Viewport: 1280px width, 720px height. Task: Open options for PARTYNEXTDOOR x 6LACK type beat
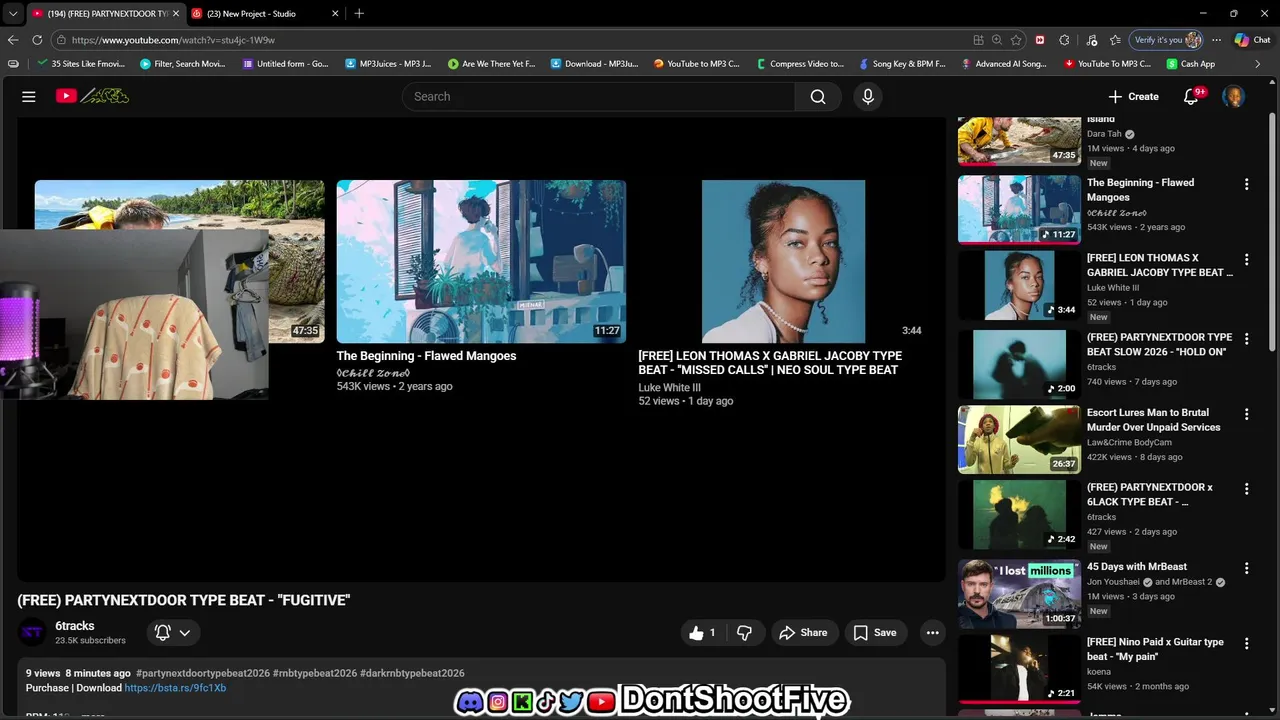[1246, 489]
